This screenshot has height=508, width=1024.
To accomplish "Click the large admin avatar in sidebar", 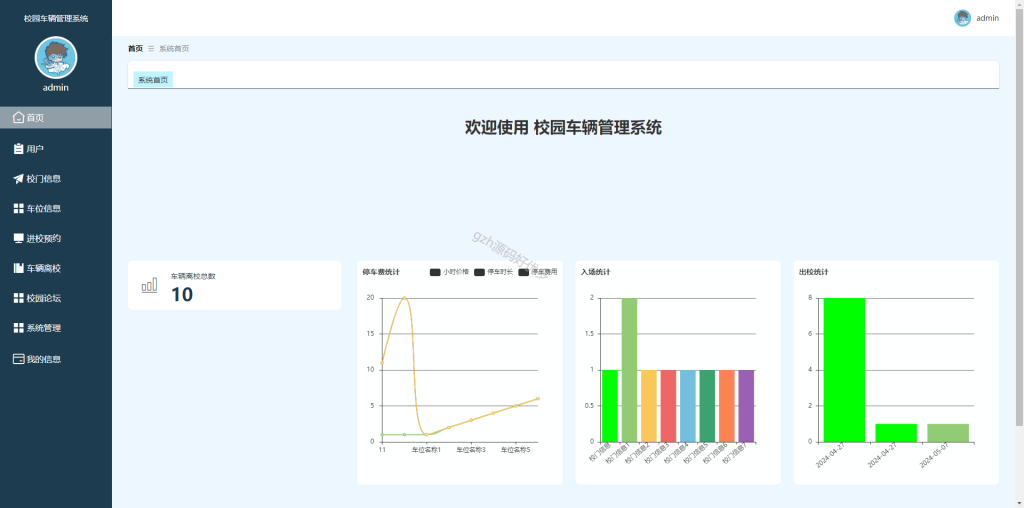I will point(56,57).
